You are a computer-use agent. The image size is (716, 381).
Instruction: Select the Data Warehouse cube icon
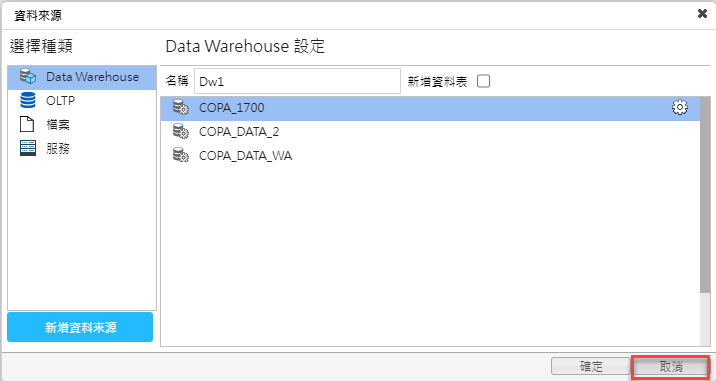tap(28, 77)
